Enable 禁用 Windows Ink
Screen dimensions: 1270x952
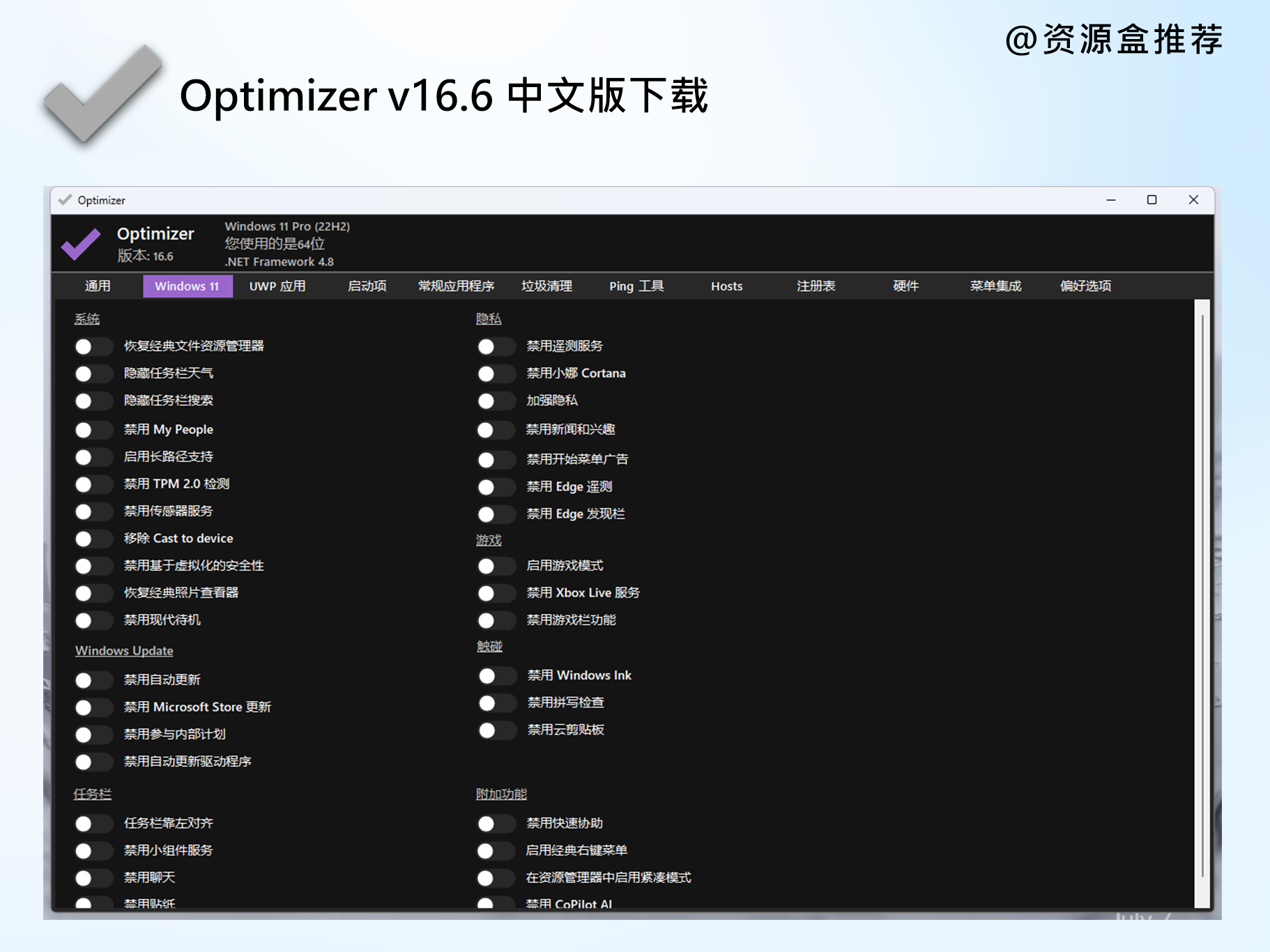coord(496,675)
